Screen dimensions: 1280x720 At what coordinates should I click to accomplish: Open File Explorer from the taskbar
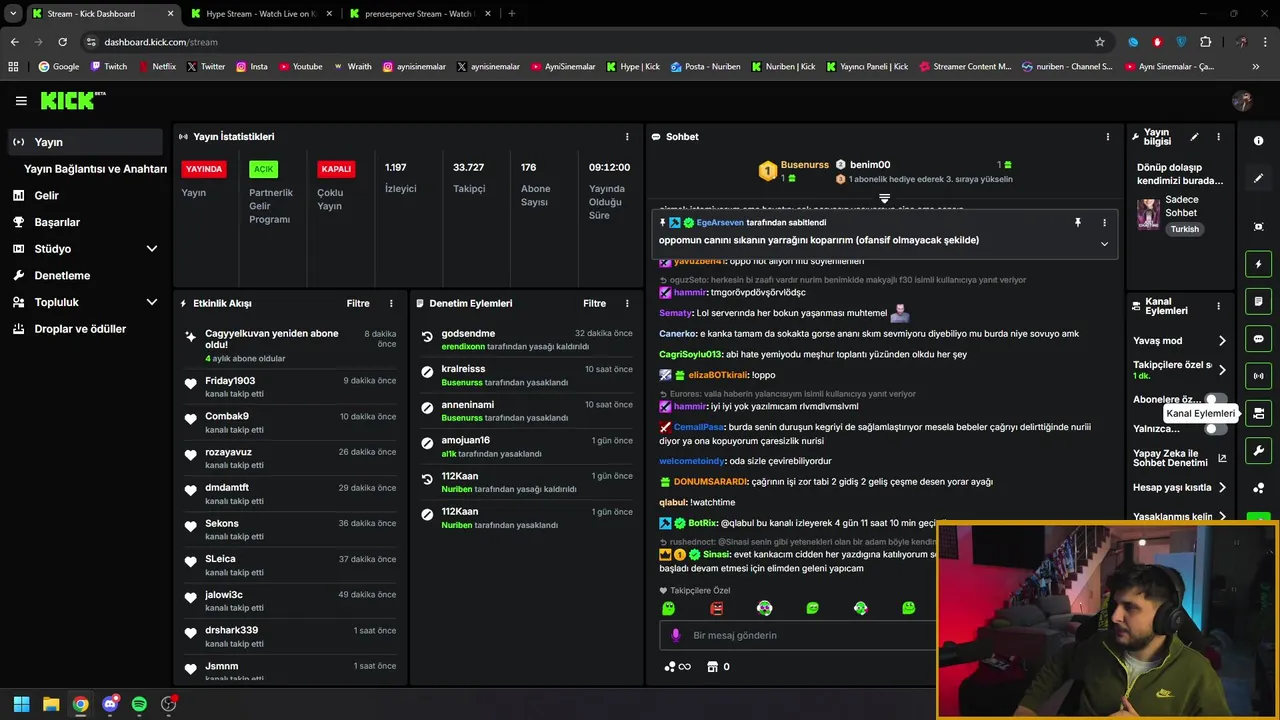pyautogui.click(x=51, y=704)
